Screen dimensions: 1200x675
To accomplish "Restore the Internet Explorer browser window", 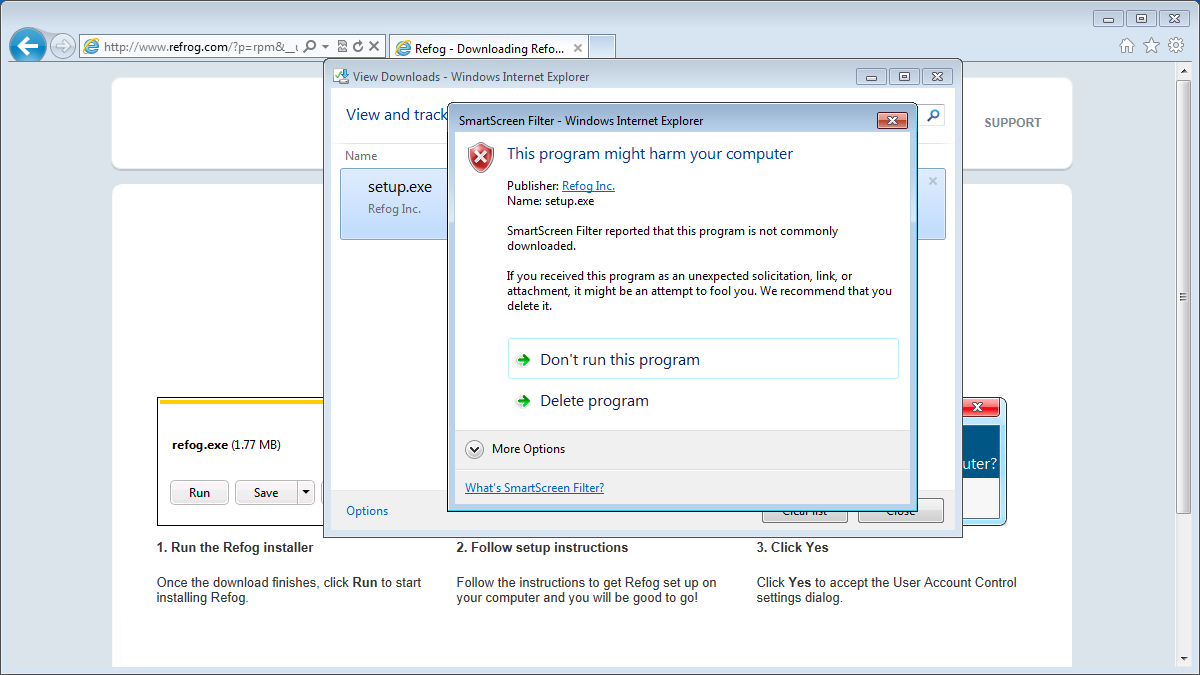I will pos(1141,18).
